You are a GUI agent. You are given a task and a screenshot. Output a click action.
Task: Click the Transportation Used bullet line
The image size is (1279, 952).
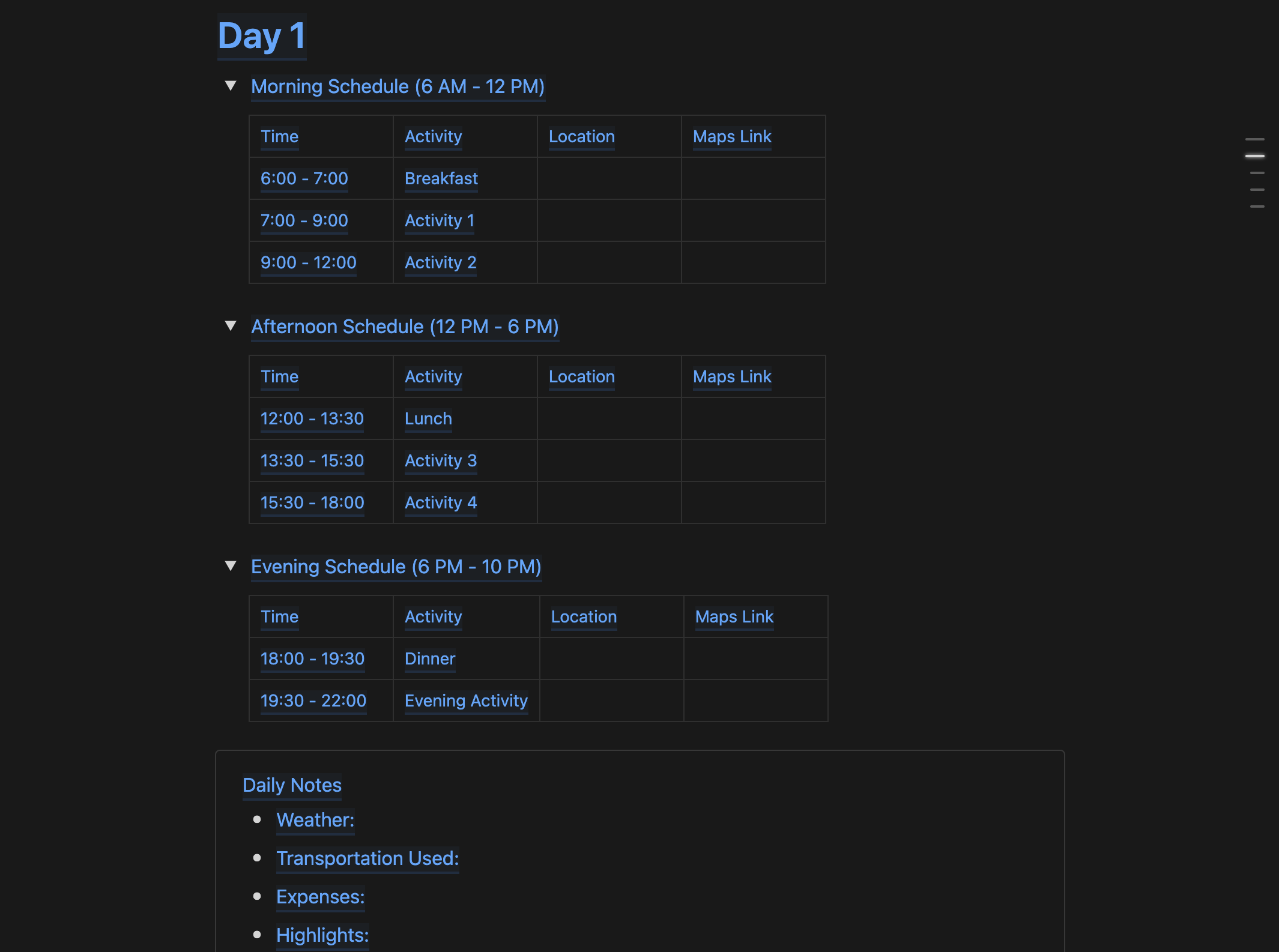point(367,858)
